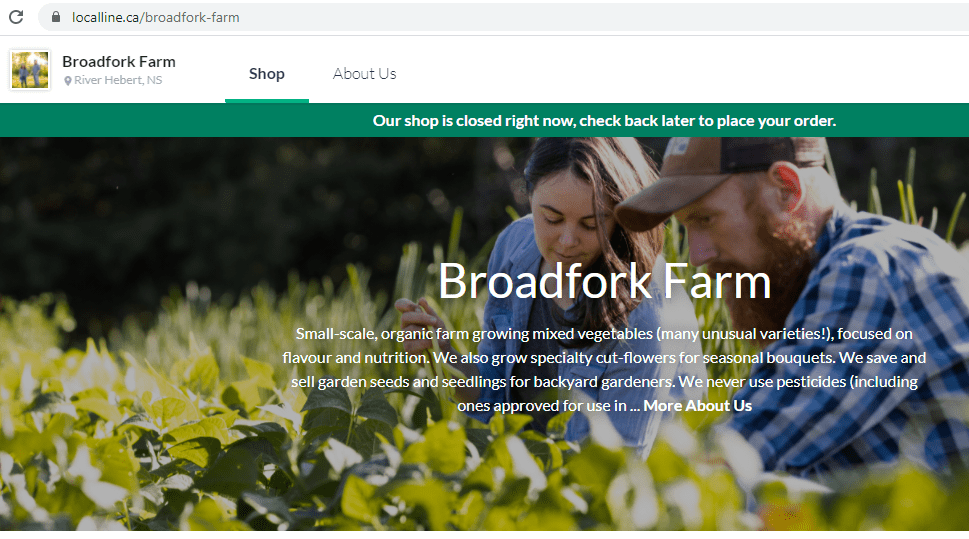Click the Broadfork Farm name in header
The image size is (969, 539).
tap(119, 62)
